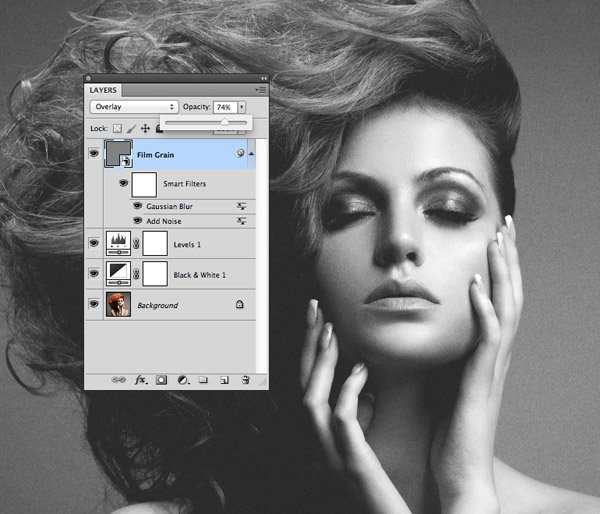The width and height of the screenshot is (600, 514).
Task: Hide the Background layer eye icon
Action: (95, 304)
